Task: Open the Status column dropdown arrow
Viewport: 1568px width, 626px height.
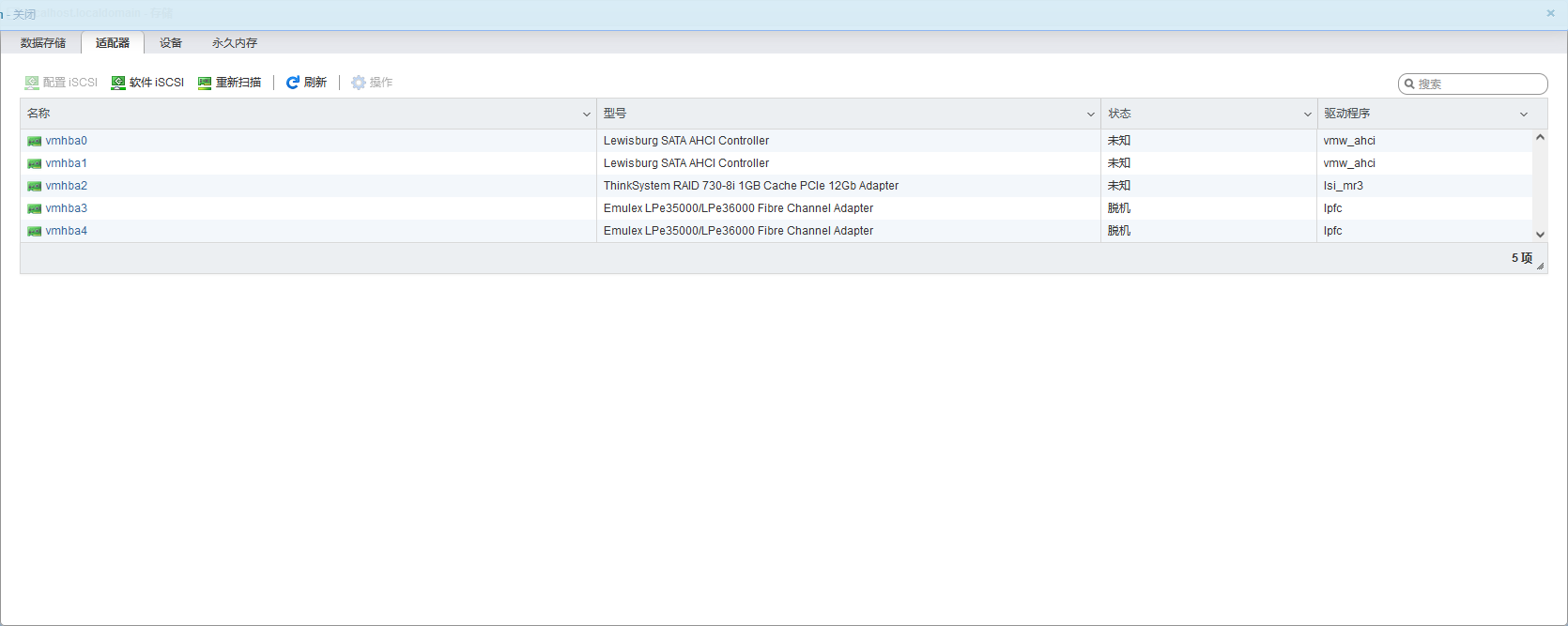Action: (1308, 115)
